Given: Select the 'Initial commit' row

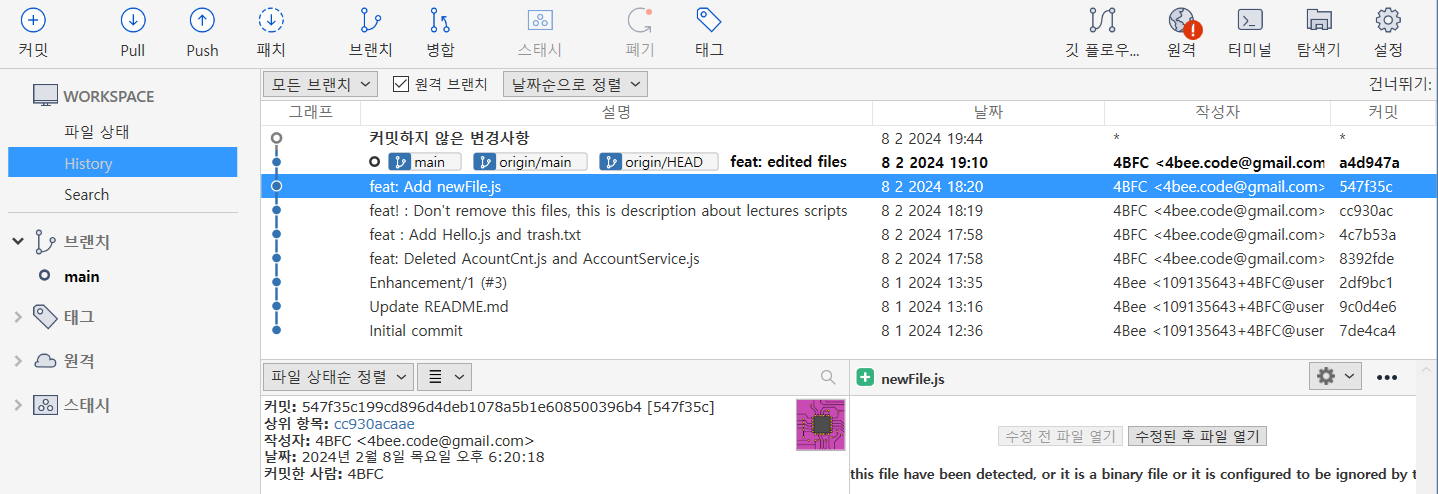Looking at the screenshot, I should tap(848, 330).
